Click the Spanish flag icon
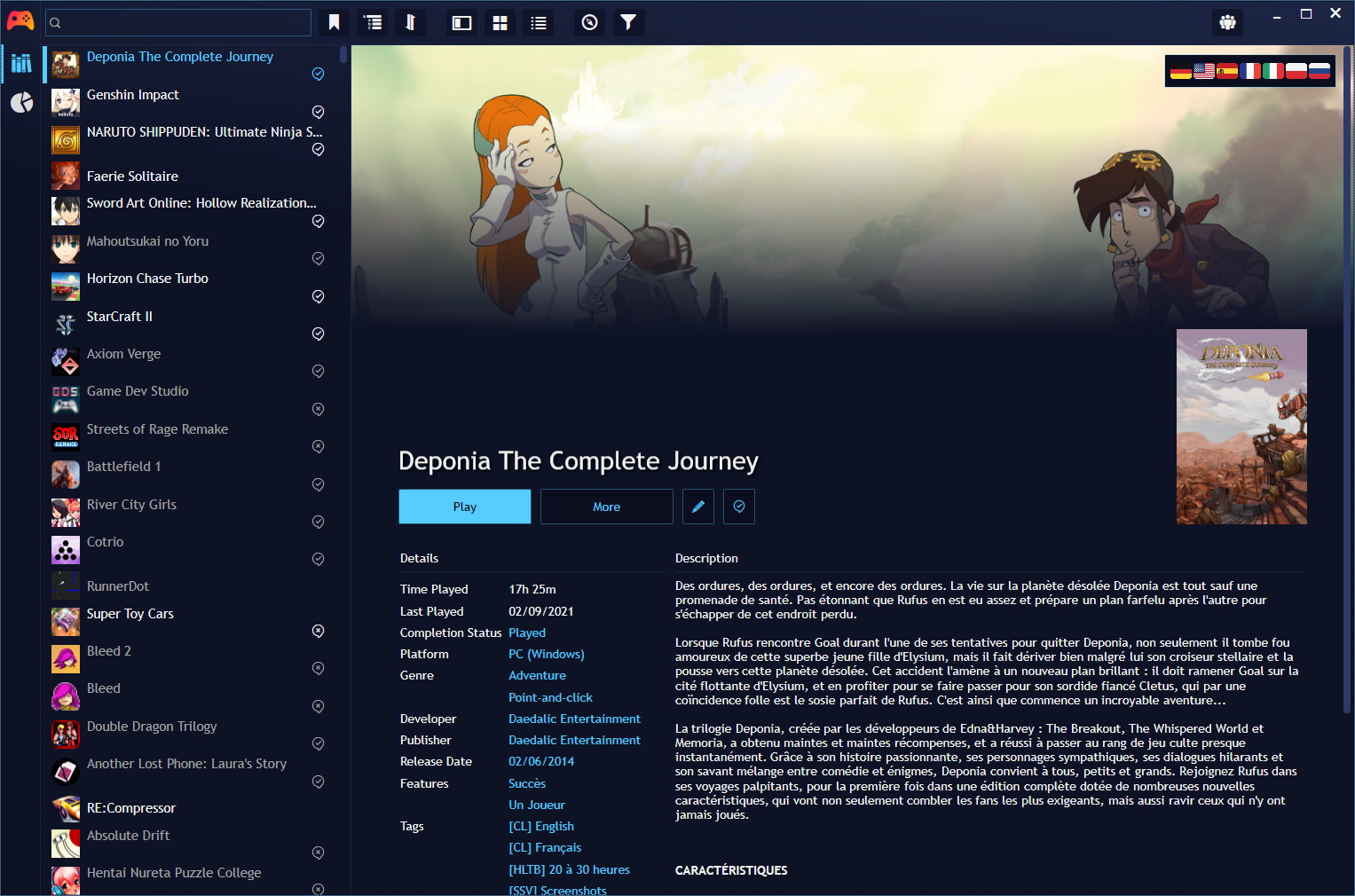Screen dimensions: 1355x896 [1226, 71]
